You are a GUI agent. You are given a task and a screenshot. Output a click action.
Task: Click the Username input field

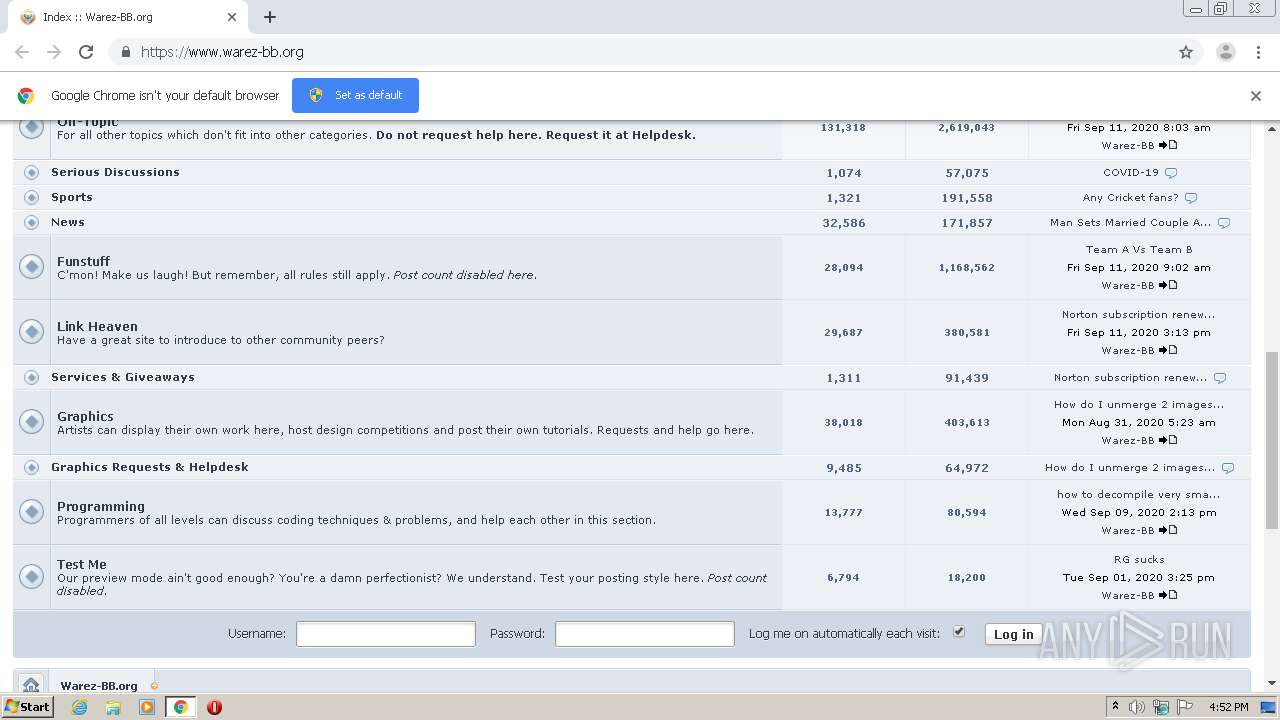click(386, 634)
